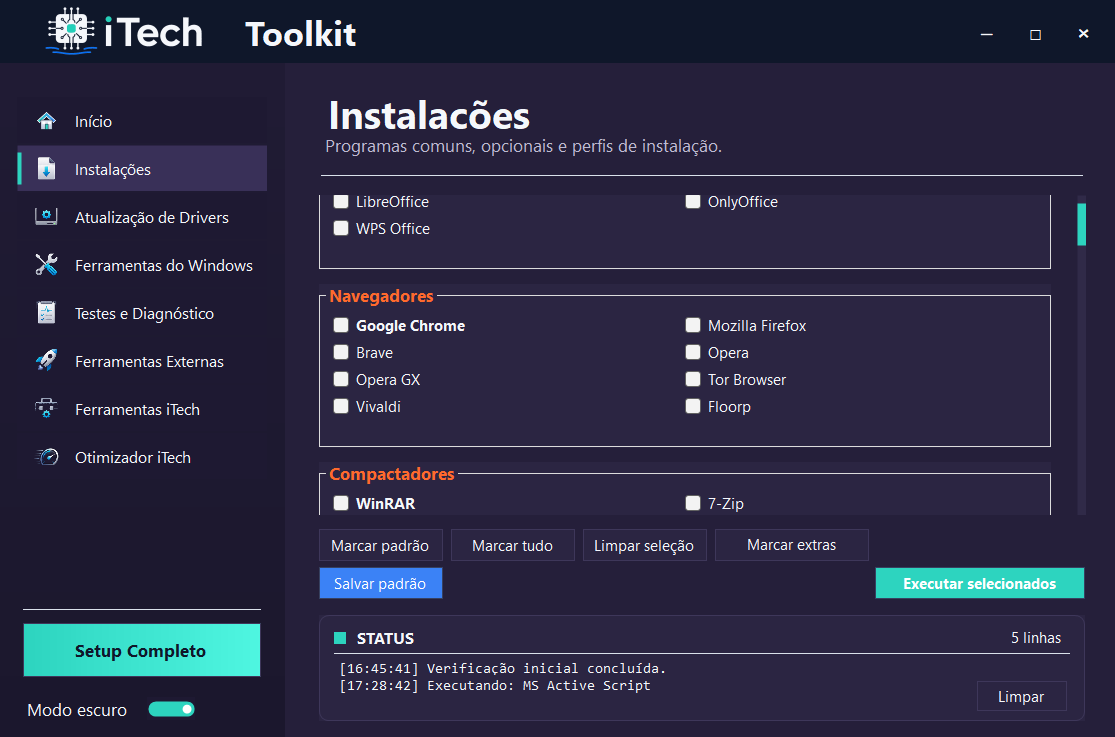Check the WinRAR checkbox
1115x737 pixels.
[x=341, y=503]
